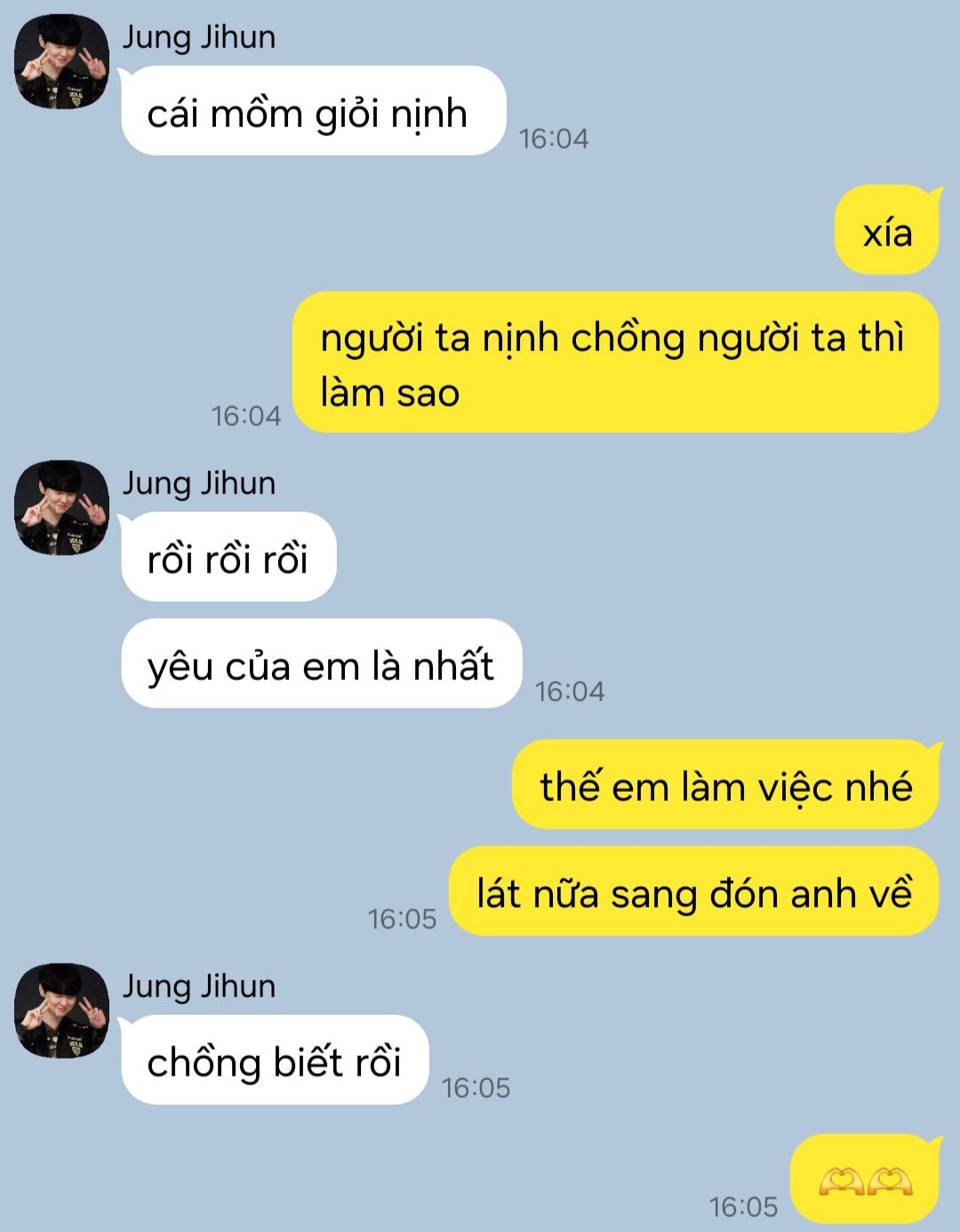The image size is (960, 1232).
Task: Click Jung Jihun name above 'rồi rồi rồi'
Action: click(x=198, y=484)
